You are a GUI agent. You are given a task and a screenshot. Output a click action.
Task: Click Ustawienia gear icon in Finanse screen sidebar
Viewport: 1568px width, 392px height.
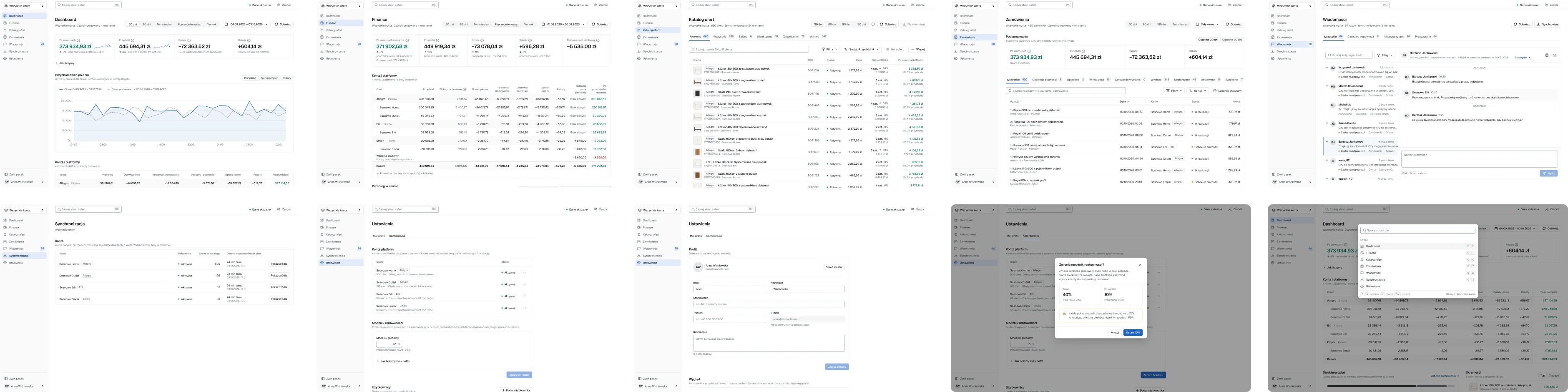click(x=322, y=58)
